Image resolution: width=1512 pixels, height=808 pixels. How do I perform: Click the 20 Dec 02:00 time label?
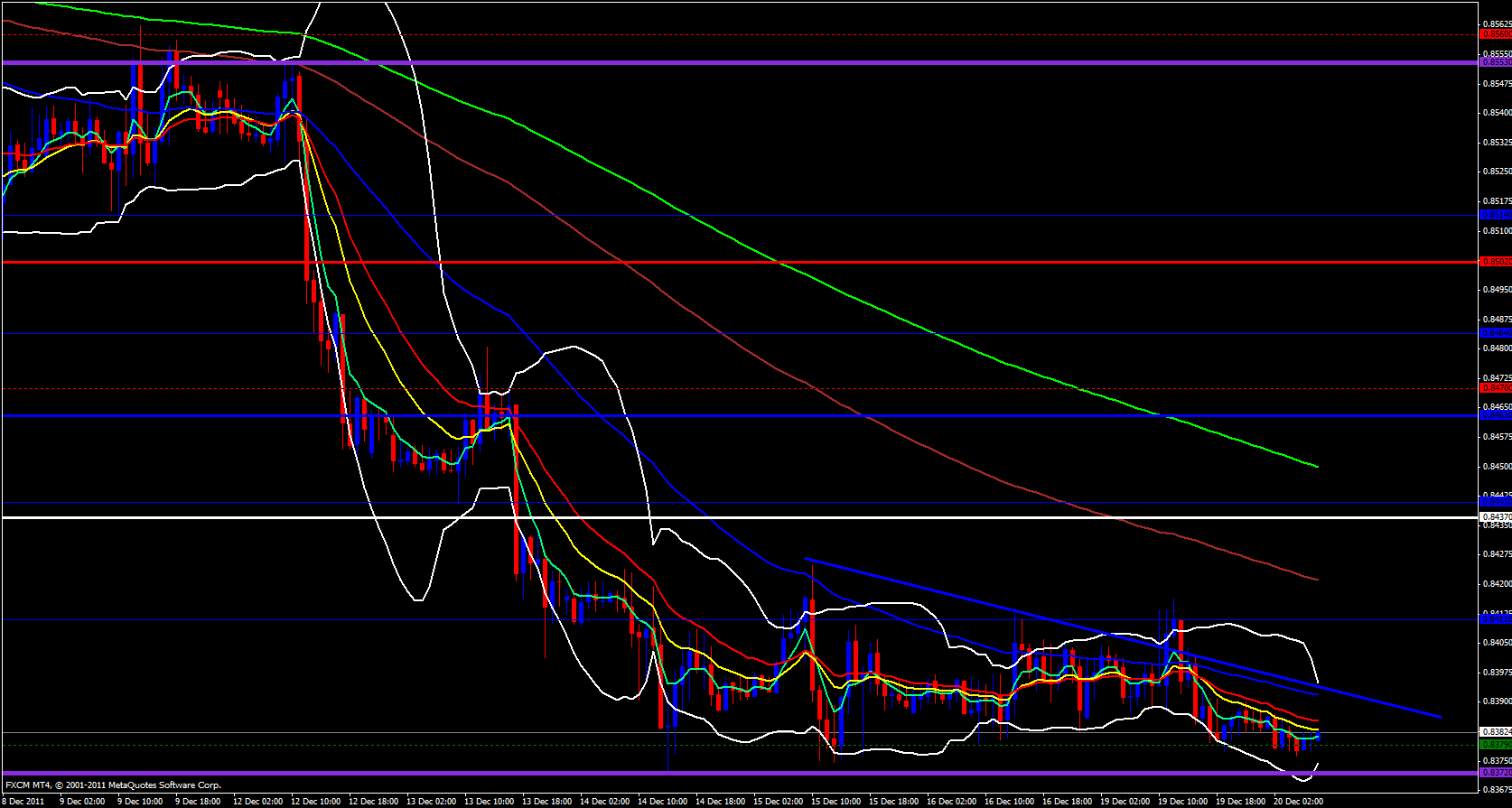tap(1298, 802)
